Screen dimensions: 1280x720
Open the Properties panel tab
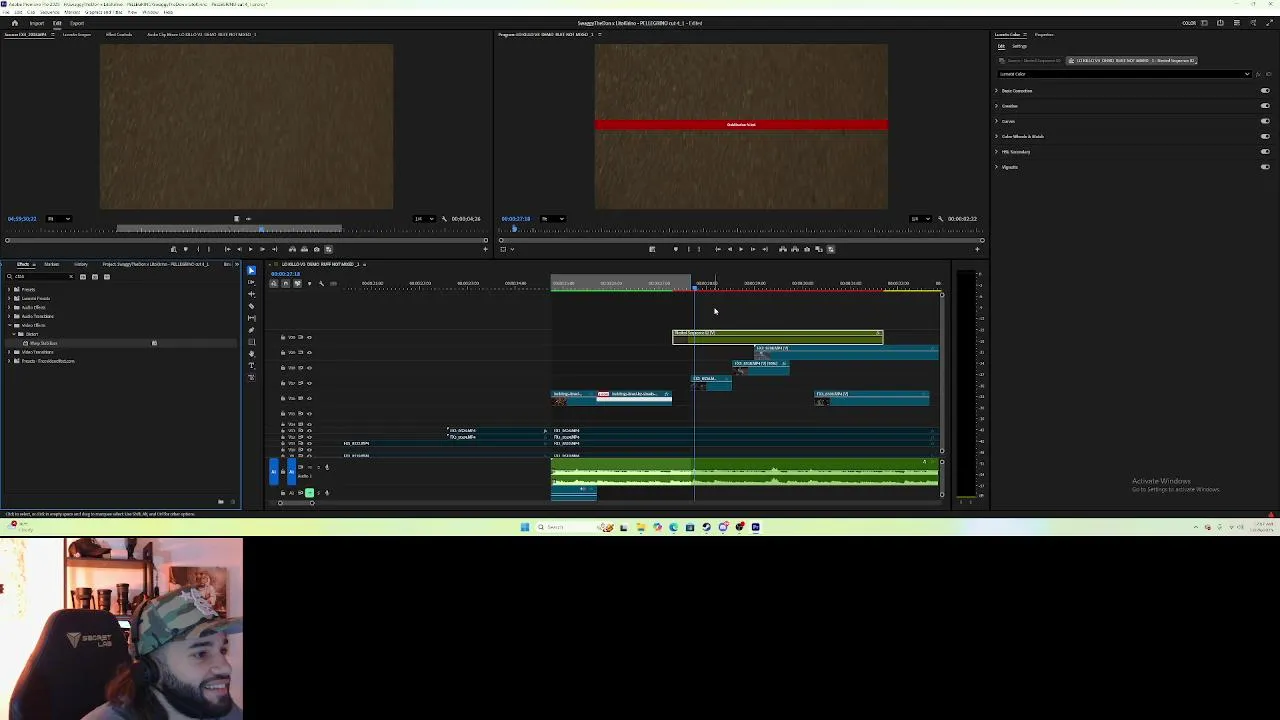point(1044,35)
